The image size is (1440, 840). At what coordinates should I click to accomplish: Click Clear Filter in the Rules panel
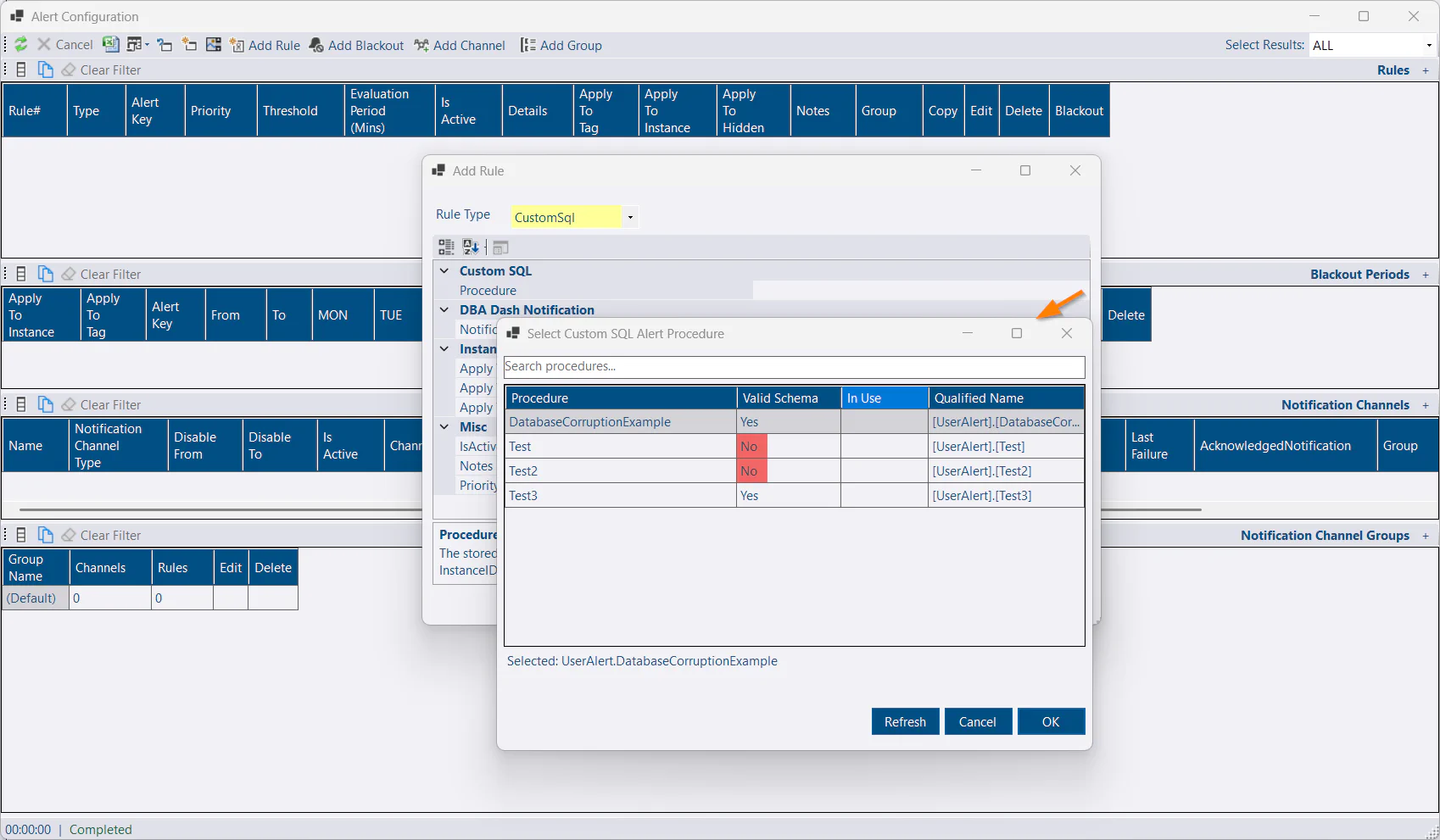click(x=102, y=70)
